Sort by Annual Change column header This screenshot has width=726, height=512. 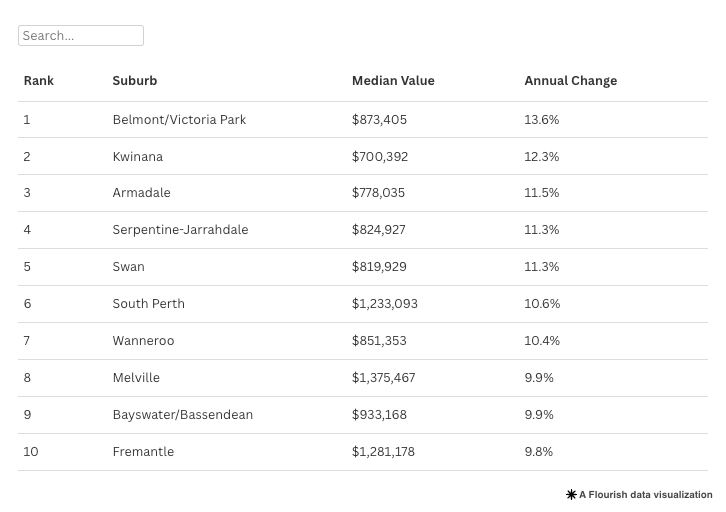(x=570, y=81)
